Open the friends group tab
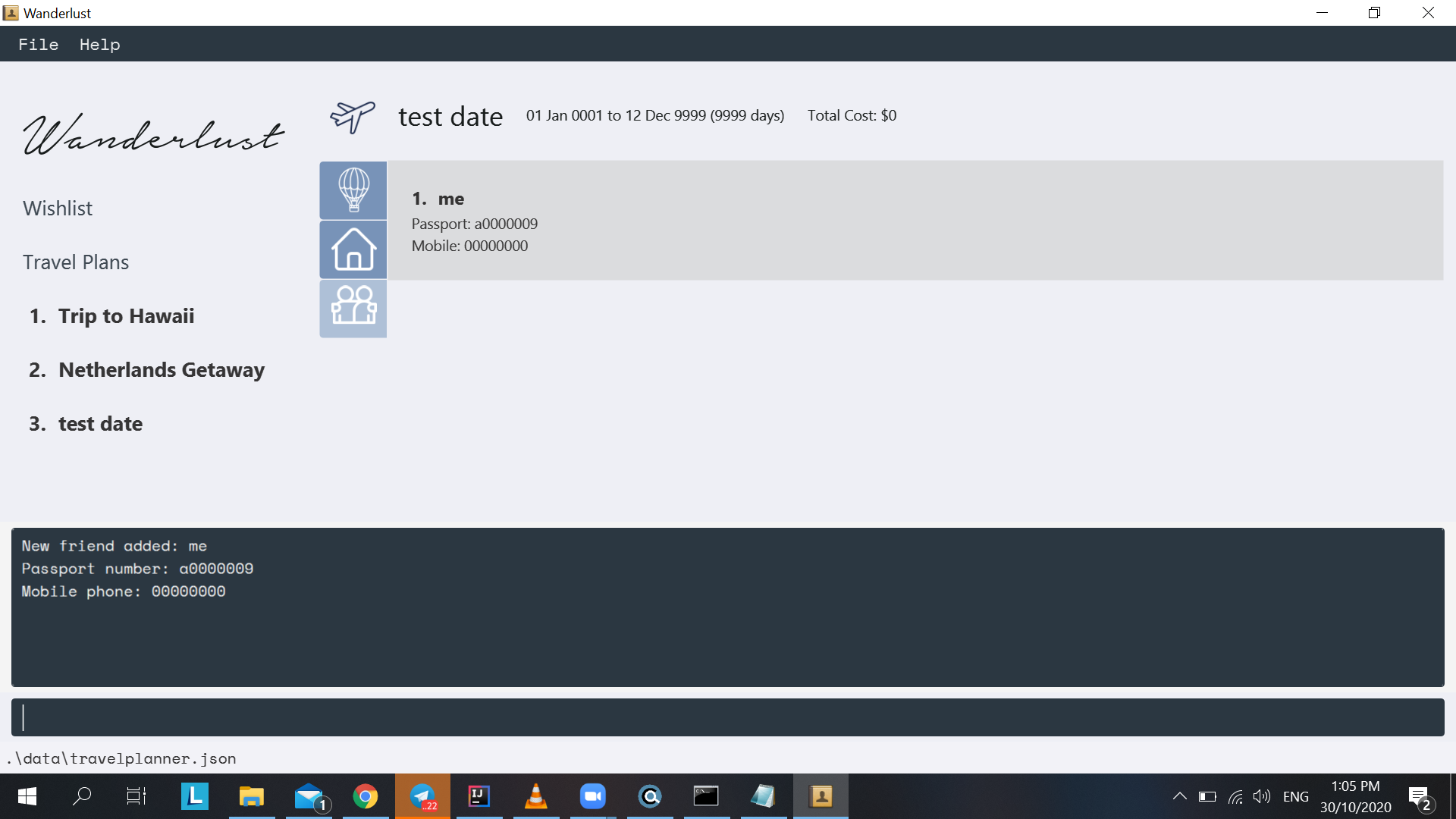Screen dimensions: 1456x819 (353, 309)
